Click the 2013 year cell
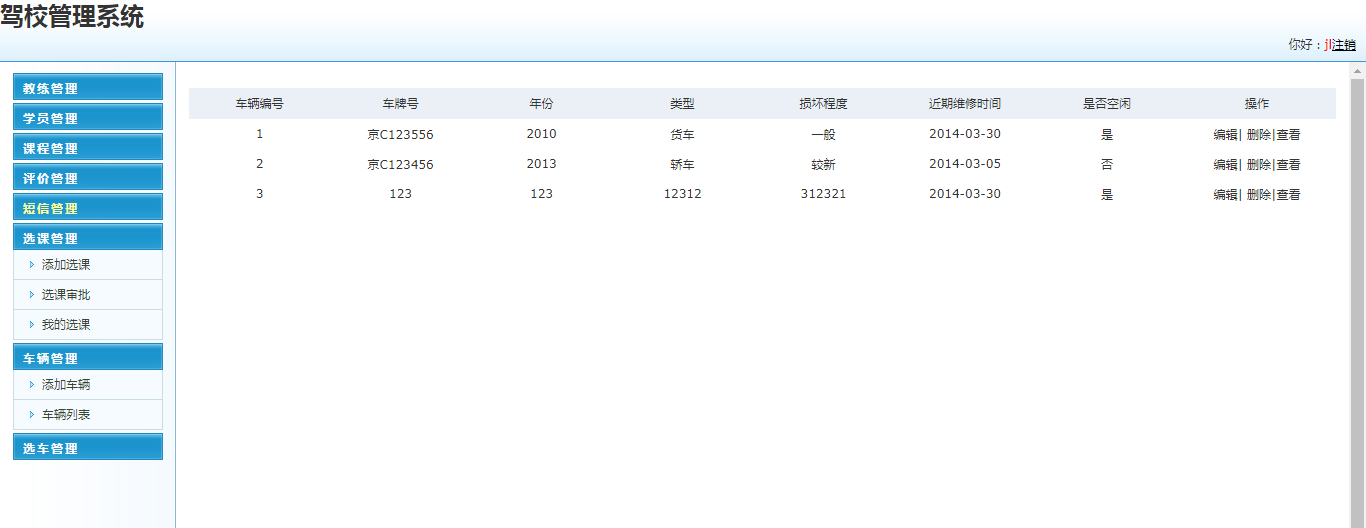The image size is (1366, 528). (541, 164)
